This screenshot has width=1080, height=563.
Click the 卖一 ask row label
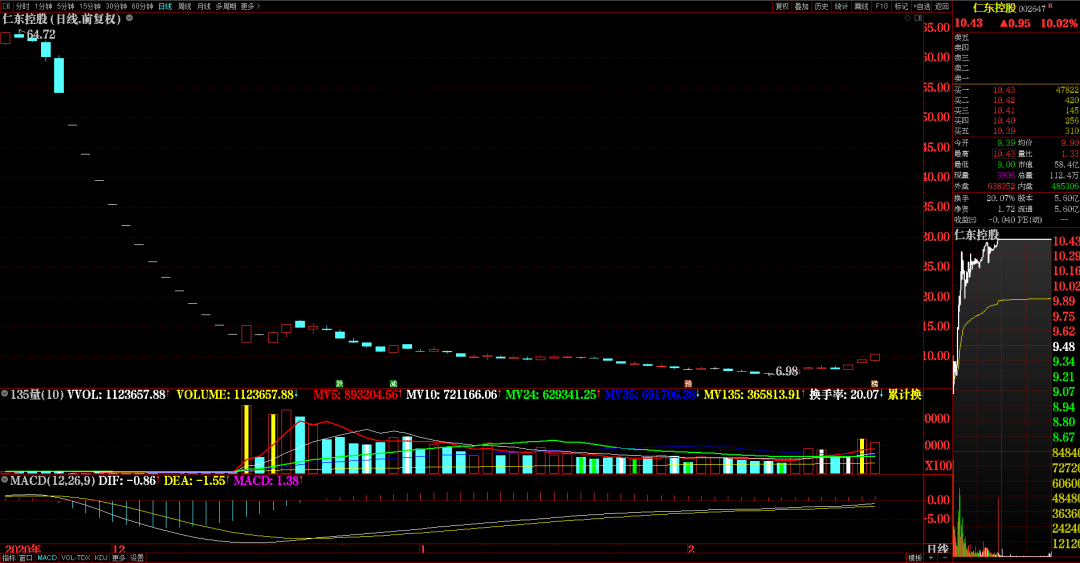pyautogui.click(x=962, y=79)
